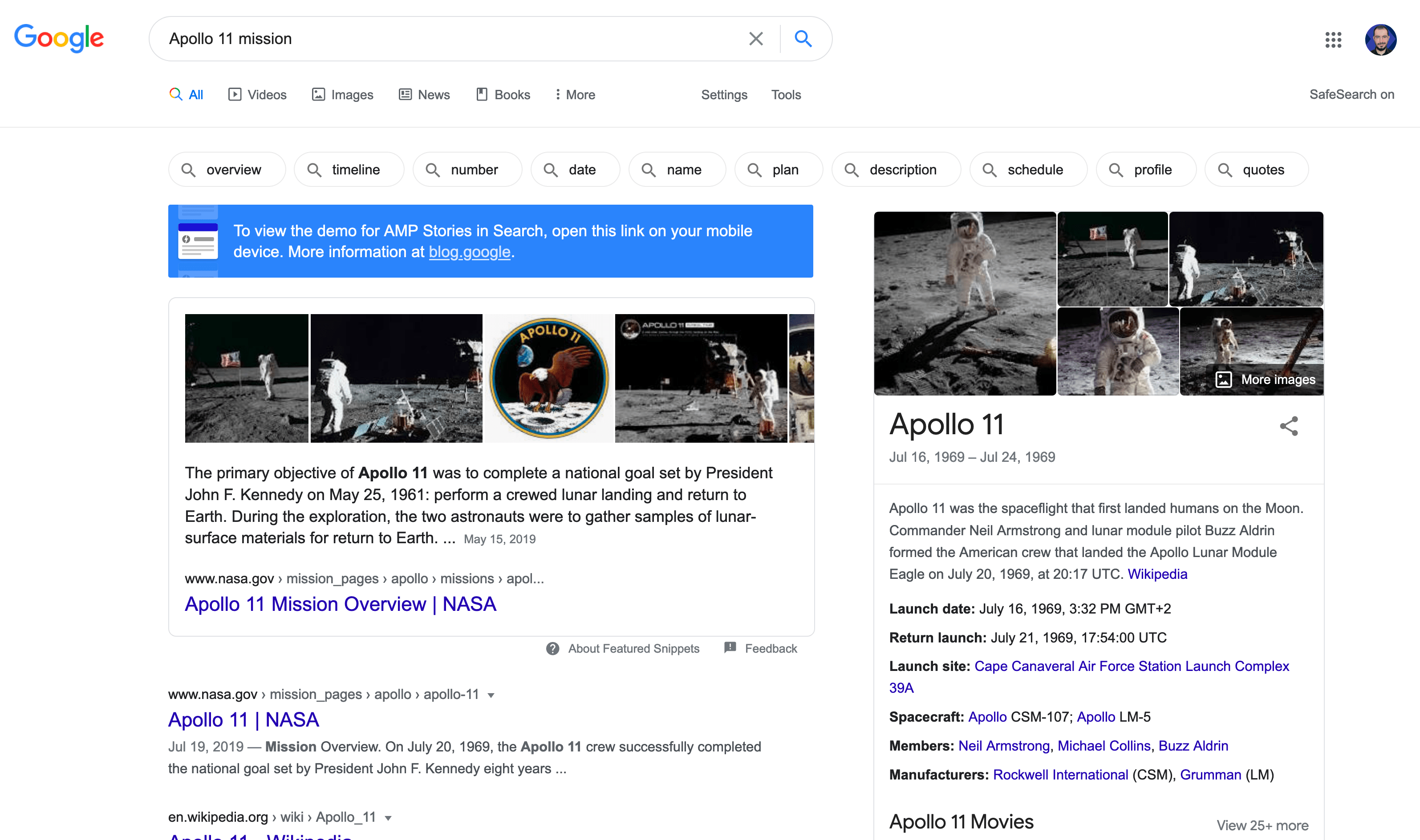Open More images in the knowledge panel
1420x840 pixels.
coord(1266,379)
